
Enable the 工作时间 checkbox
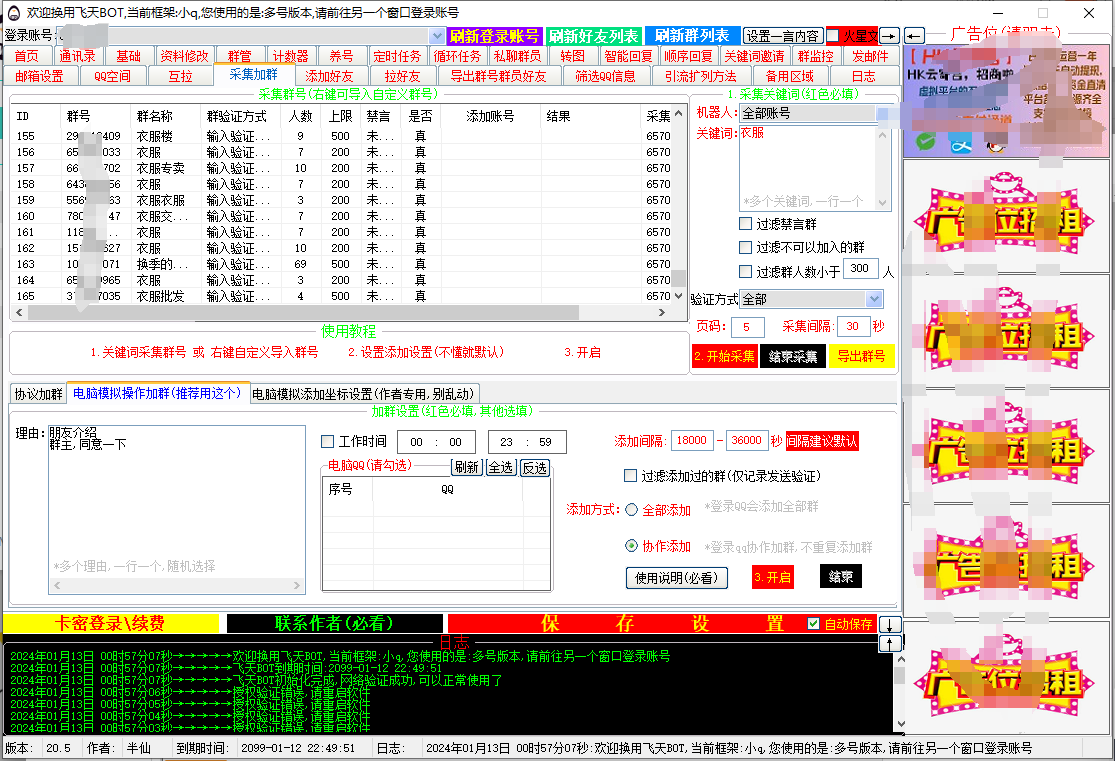point(328,442)
